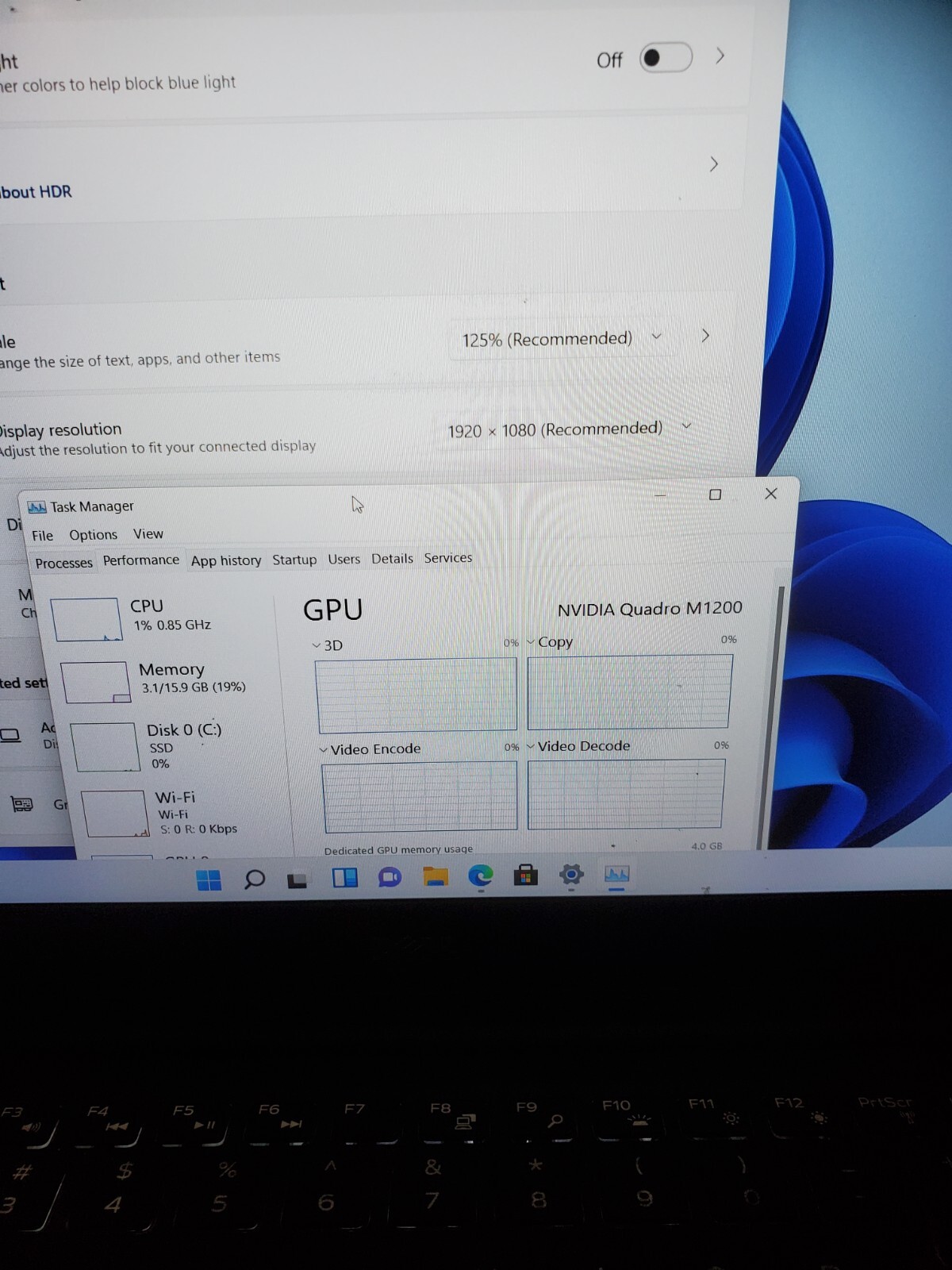Screen dimensions: 952x1270
Task: Maximize the Task Manager window
Action: click(715, 495)
